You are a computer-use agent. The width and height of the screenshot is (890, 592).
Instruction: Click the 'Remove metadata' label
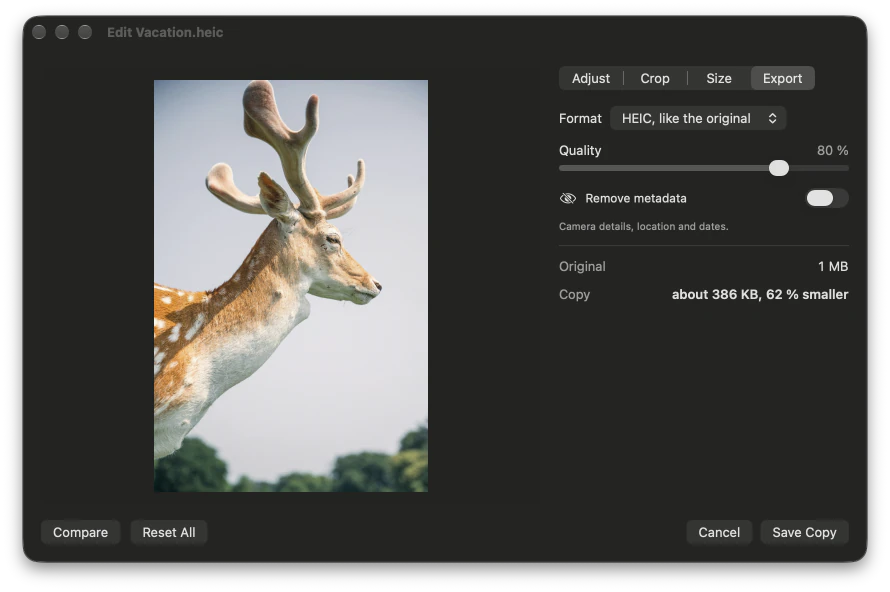tap(636, 198)
